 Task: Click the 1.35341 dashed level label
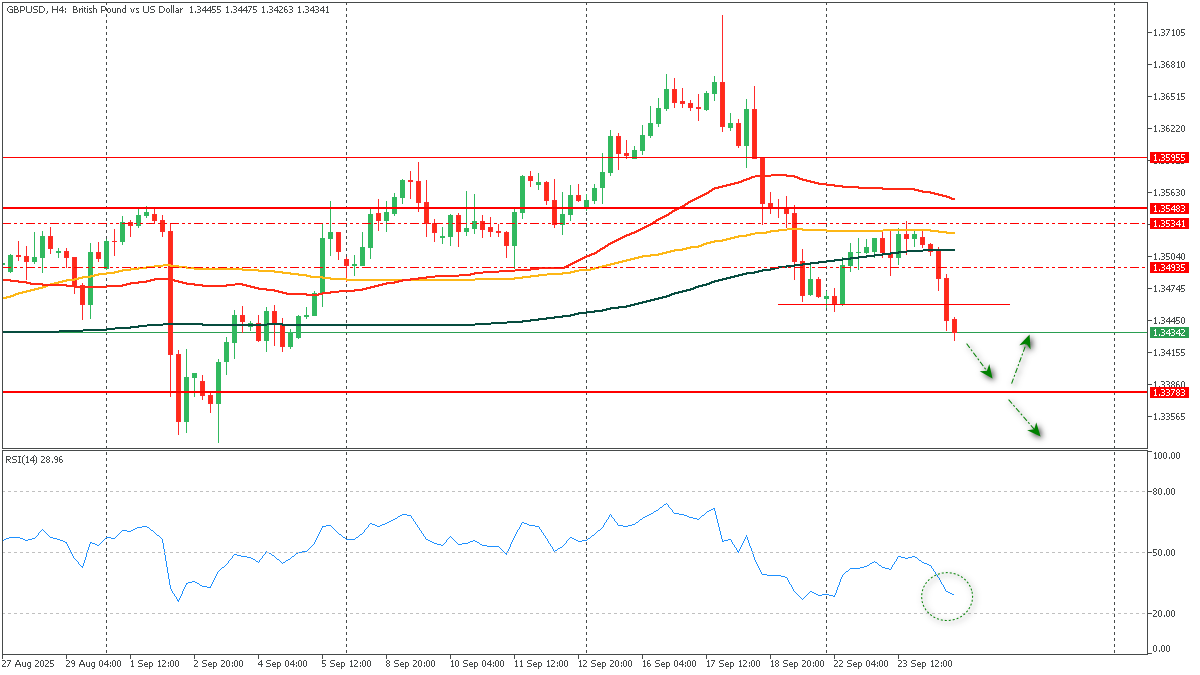pyautogui.click(x=1168, y=224)
